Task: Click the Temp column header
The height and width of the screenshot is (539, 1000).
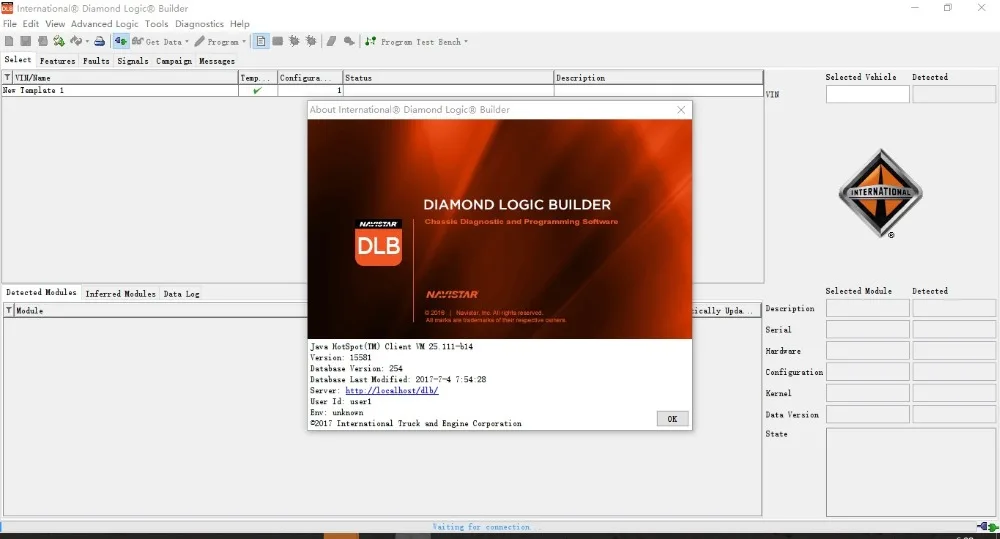Action: (258, 77)
